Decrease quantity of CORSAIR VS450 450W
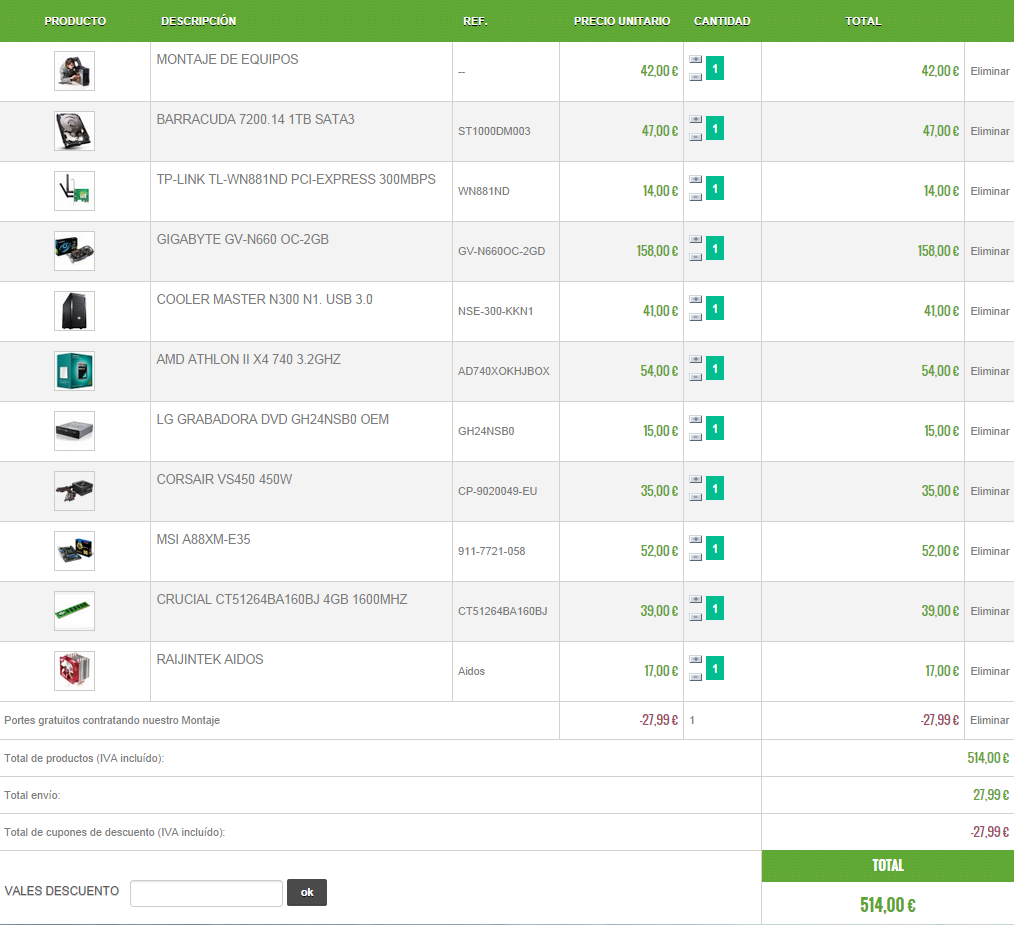 [695, 497]
